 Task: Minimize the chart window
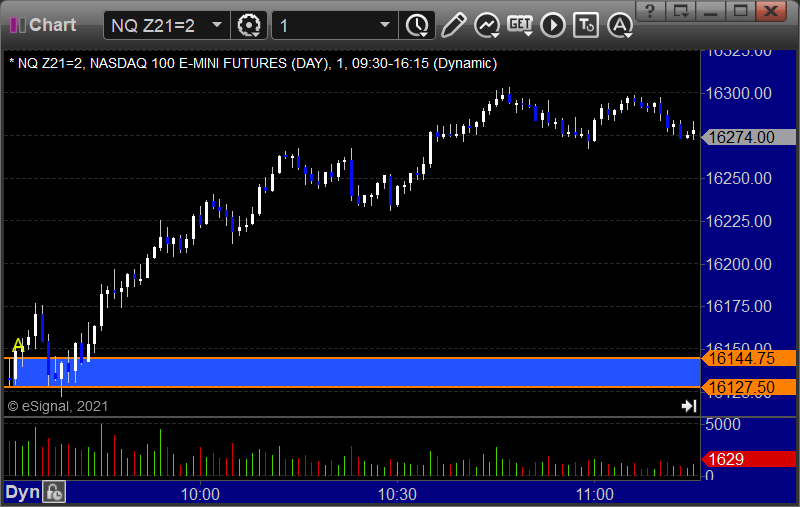click(711, 11)
